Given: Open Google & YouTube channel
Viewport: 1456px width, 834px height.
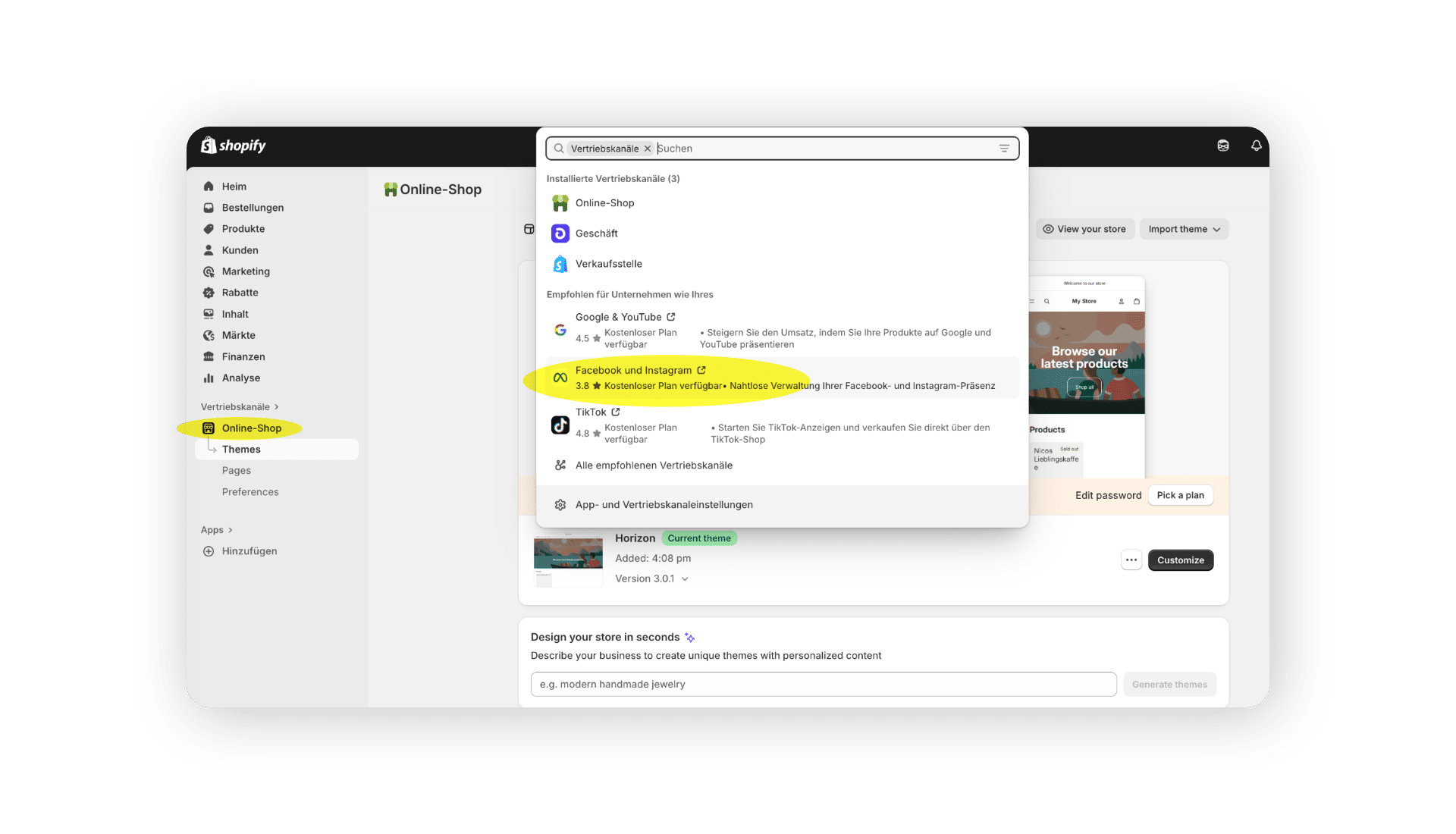Looking at the screenshot, I should click(618, 317).
